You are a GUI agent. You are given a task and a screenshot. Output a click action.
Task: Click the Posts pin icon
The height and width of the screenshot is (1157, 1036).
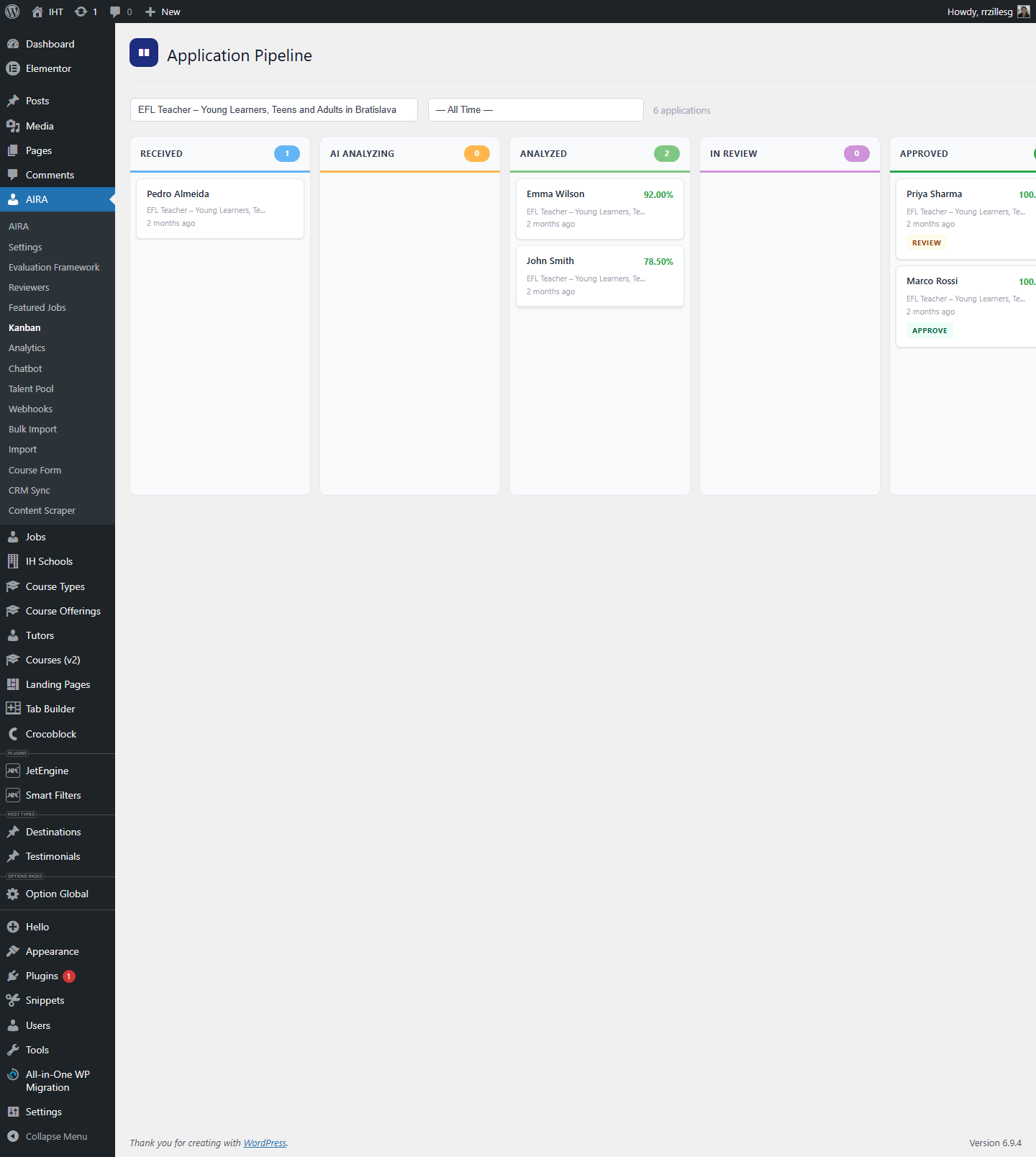click(x=13, y=101)
